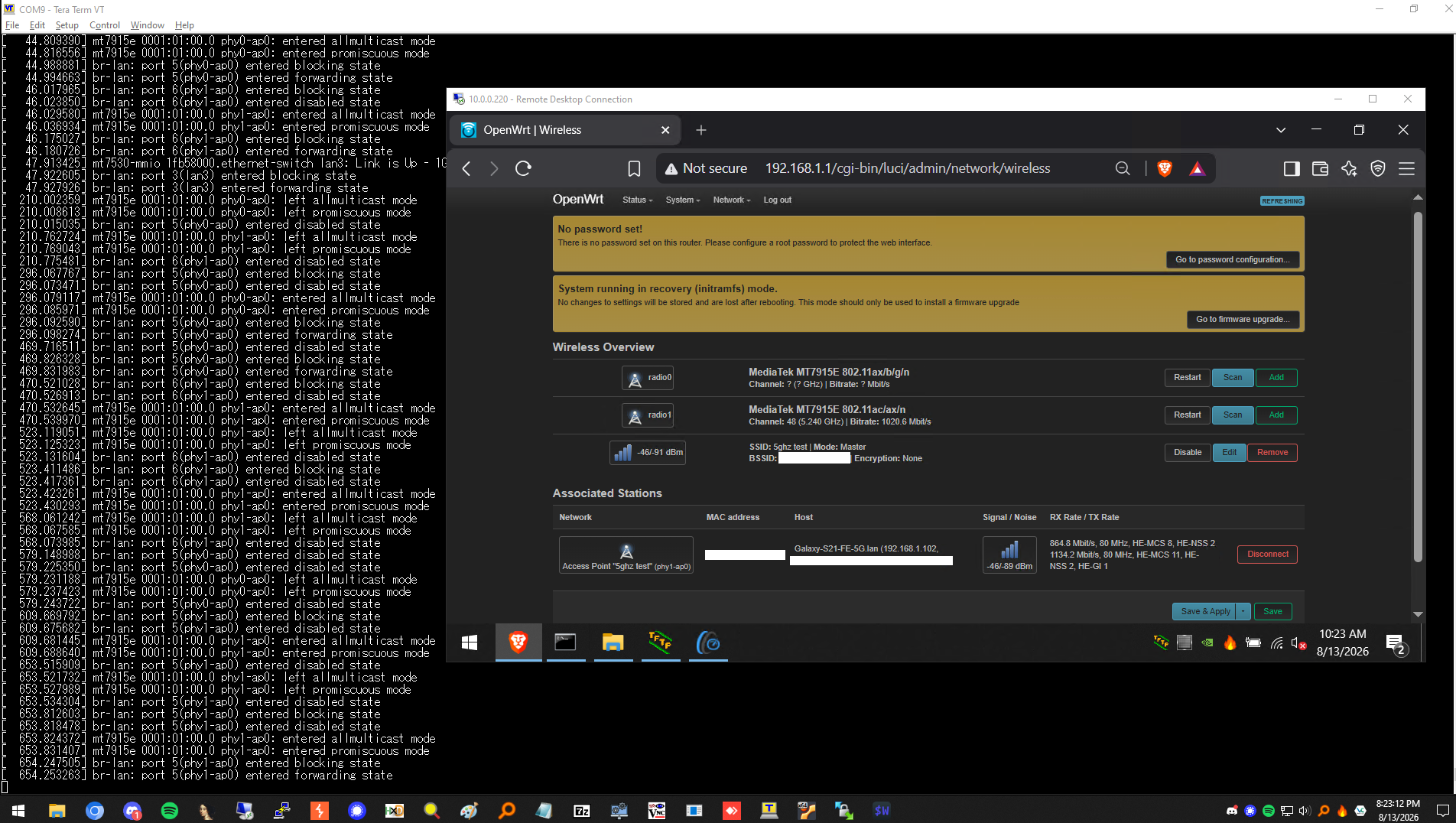Expand the Status dropdown menu
The width and height of the screenshot is (1456, 823).
[x=638, y=200]
